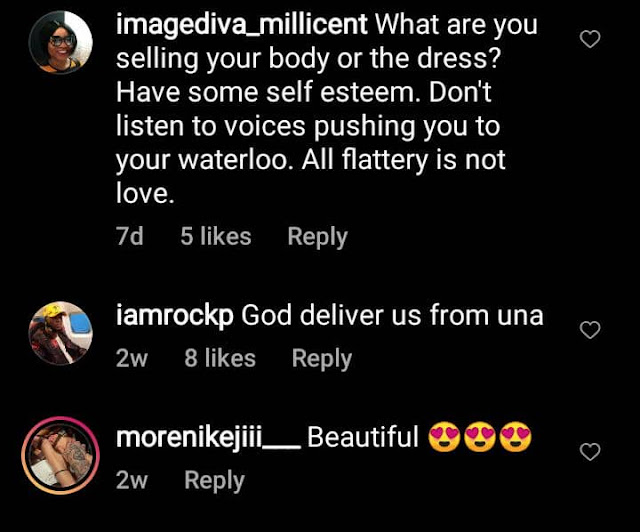Select the 2w timestamp under iamrockp
This screenshot has height=532, width=640.
coord(131,358)
